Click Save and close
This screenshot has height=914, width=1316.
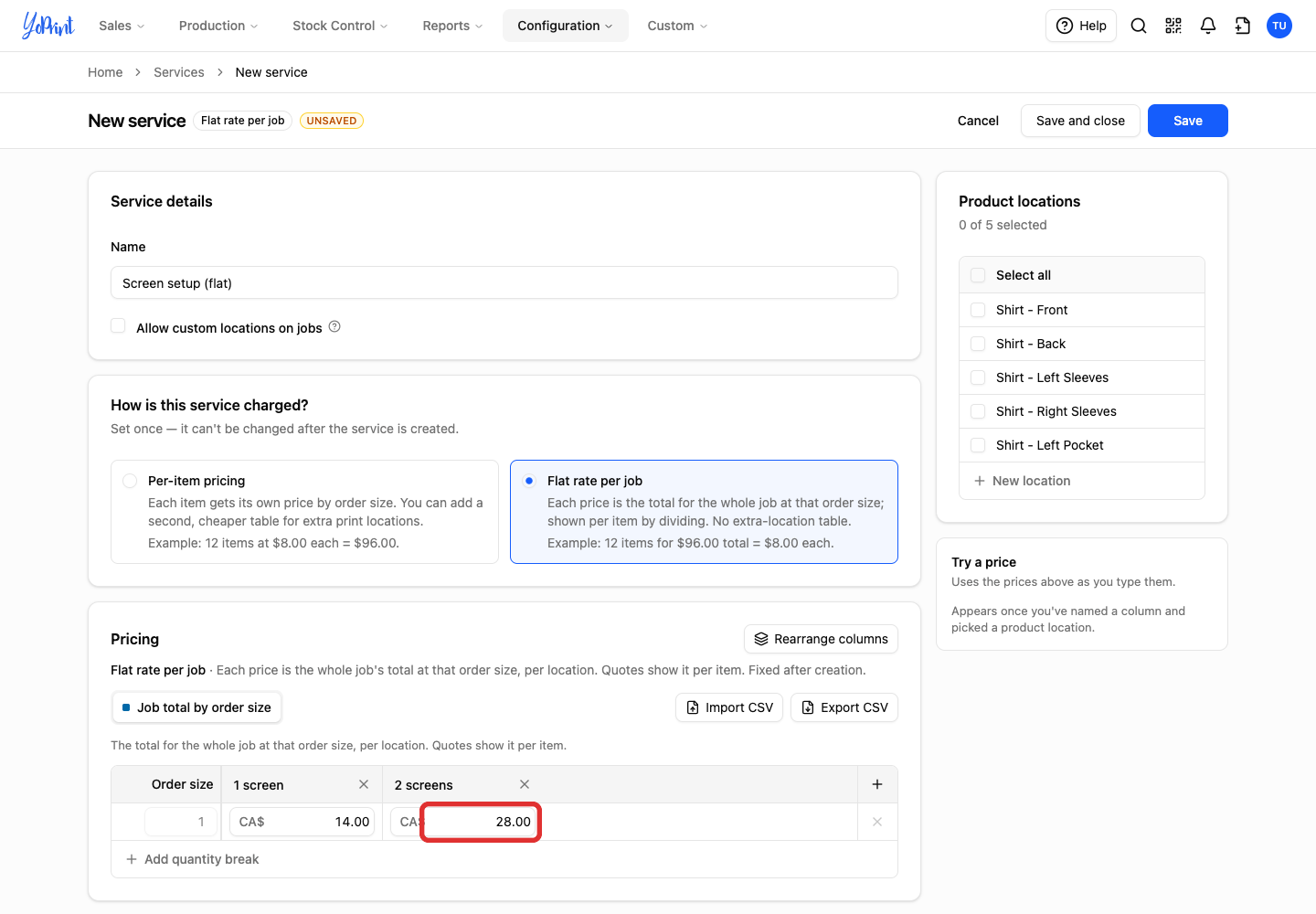[1080, 121]
